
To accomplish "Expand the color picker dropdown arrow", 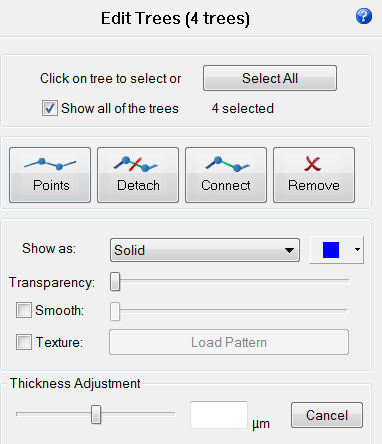I will (357, 249).
